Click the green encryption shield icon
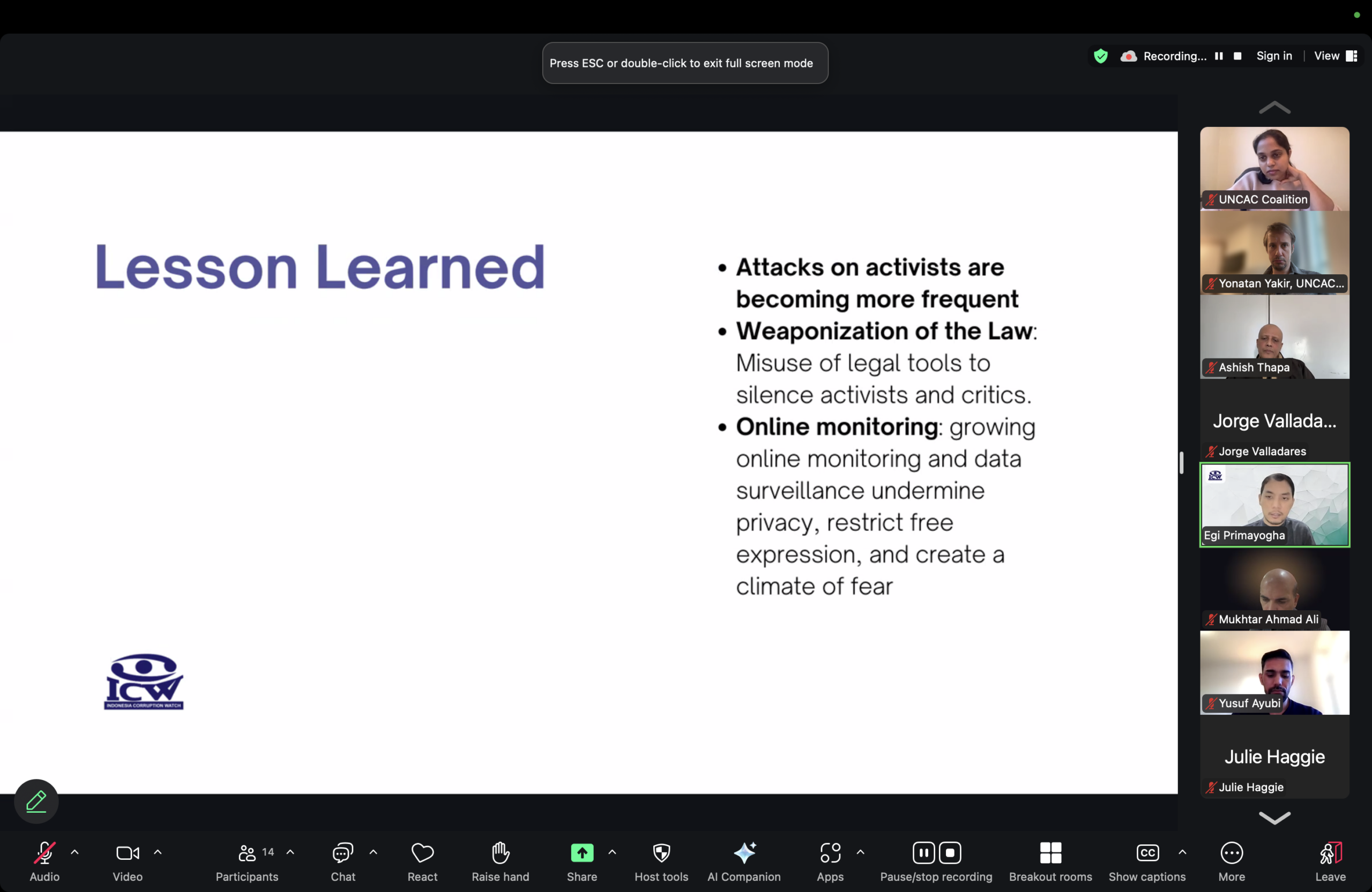 click(x=1100, y=56)
